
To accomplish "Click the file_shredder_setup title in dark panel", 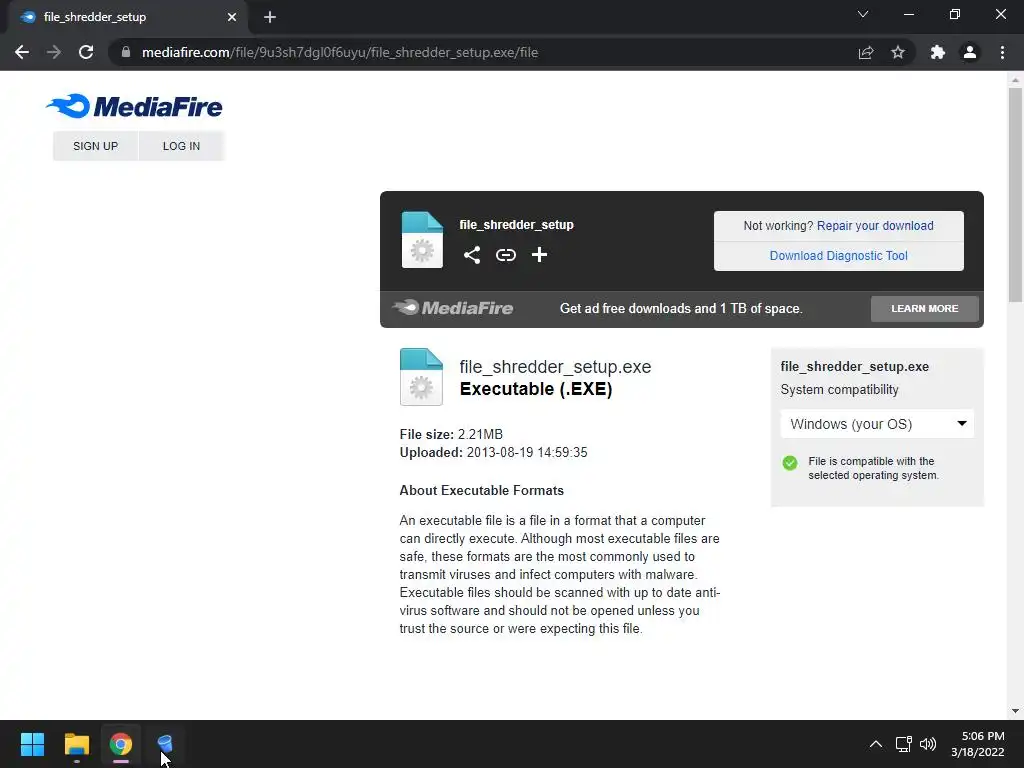I will click(517, 225).
